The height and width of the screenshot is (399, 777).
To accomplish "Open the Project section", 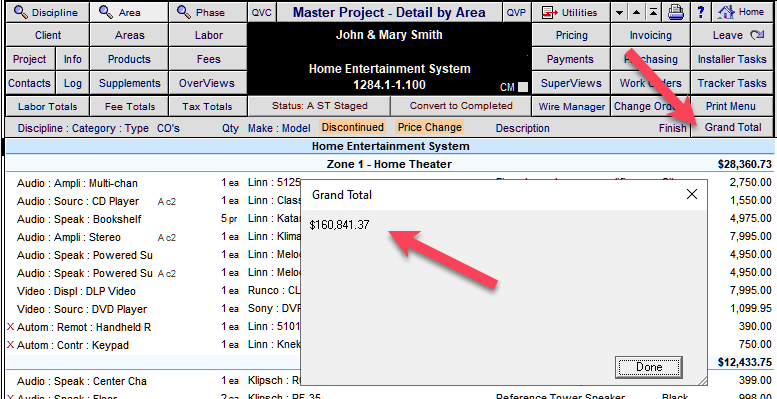I will tap(29, 59).
